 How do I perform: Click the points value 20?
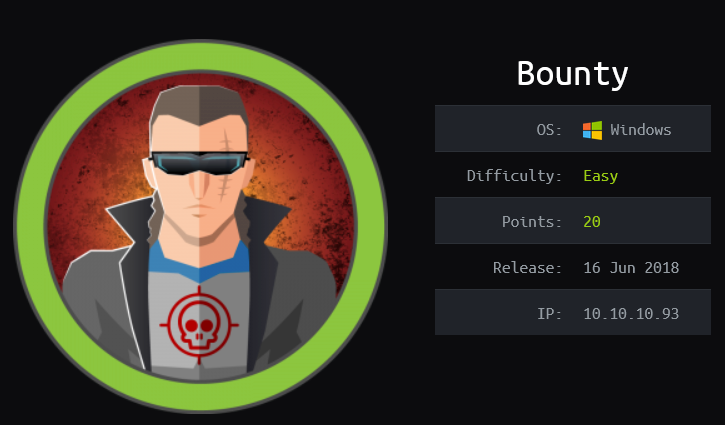[x=592, y=222]
